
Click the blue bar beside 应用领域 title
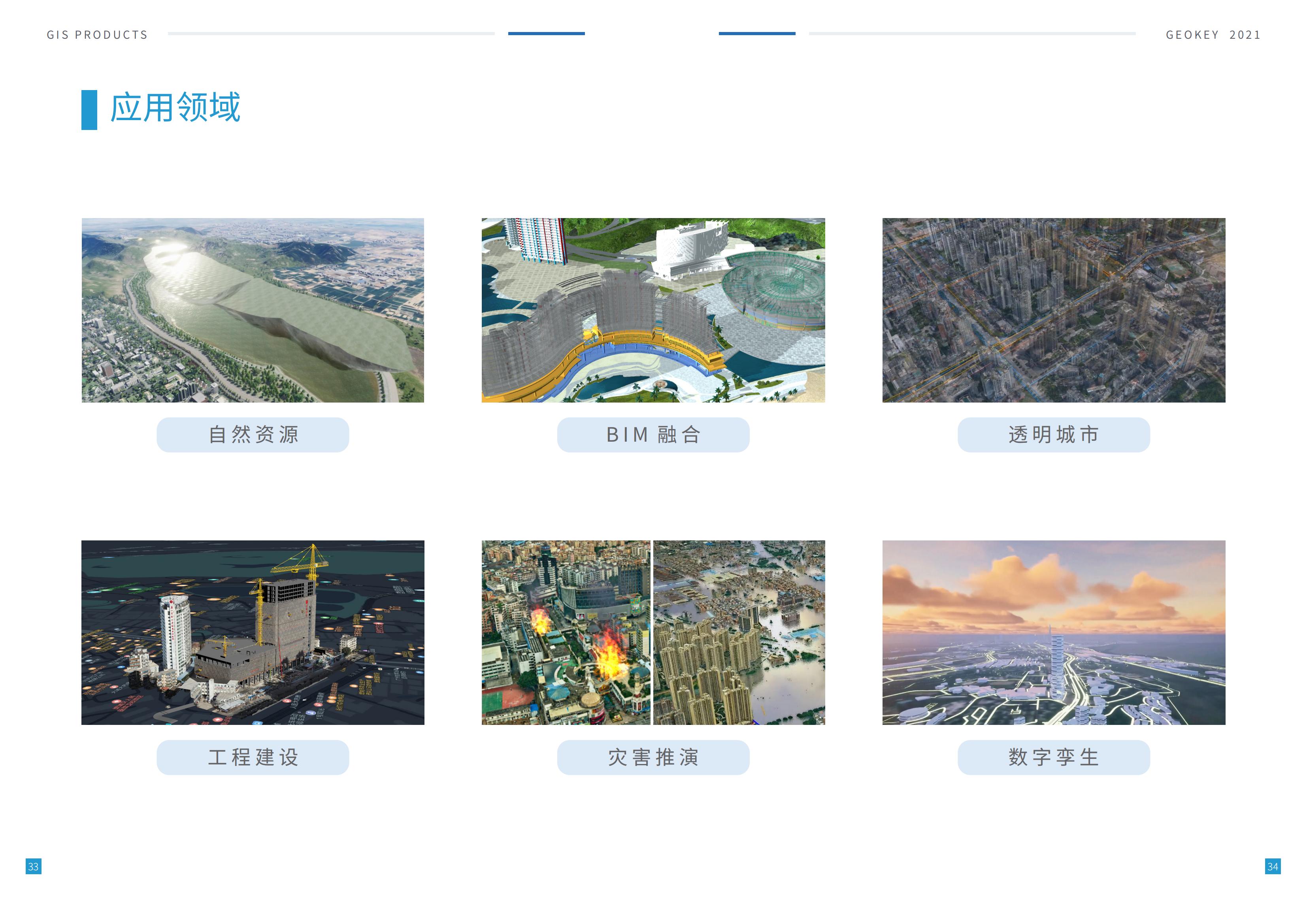click(89, 110)
